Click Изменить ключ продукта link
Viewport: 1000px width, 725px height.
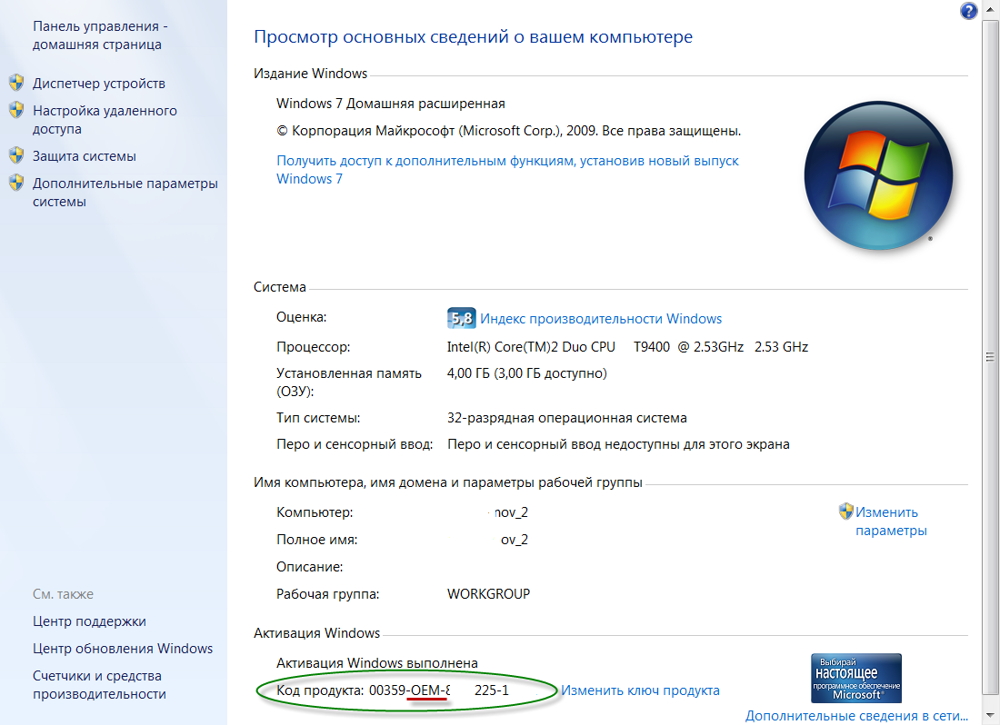(x=640, y=690)
